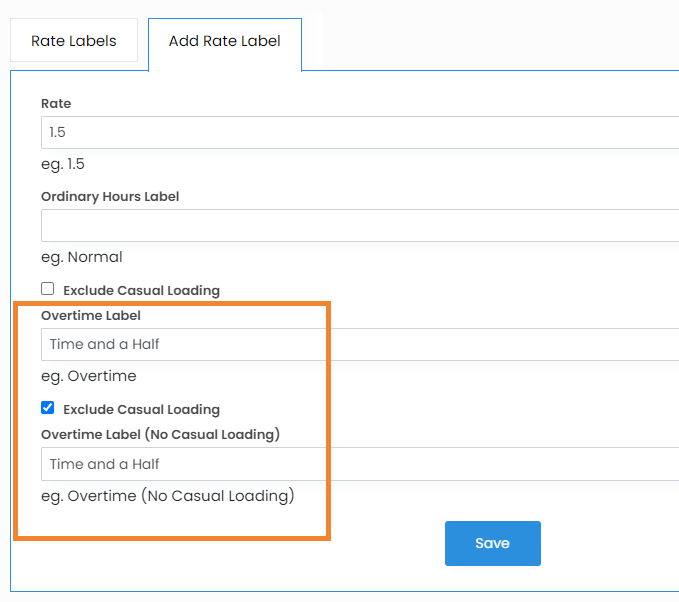Click the "eg. Overtime" hint under Overtime Label
The image size is (679, 602).
[88, 376]
